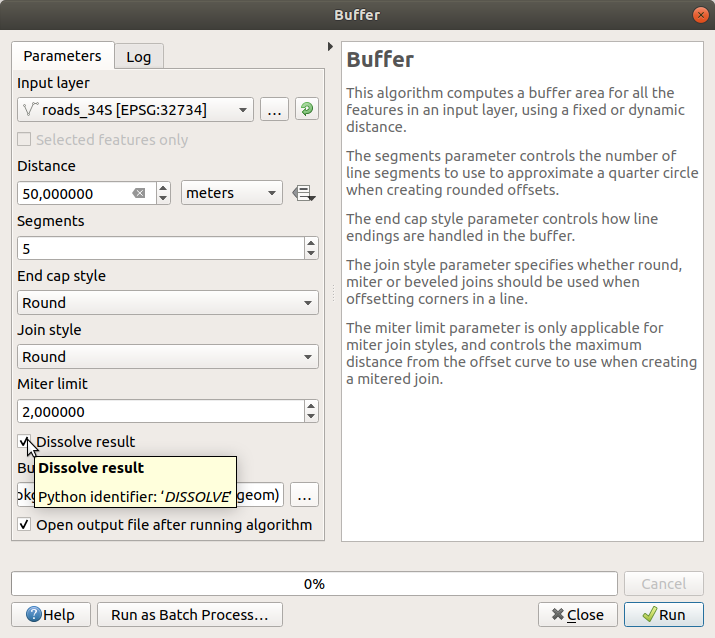The height and width of the screenshot is (638, 715).
Task: Click the browse button next to Input layer
Action: pos(275,110)
